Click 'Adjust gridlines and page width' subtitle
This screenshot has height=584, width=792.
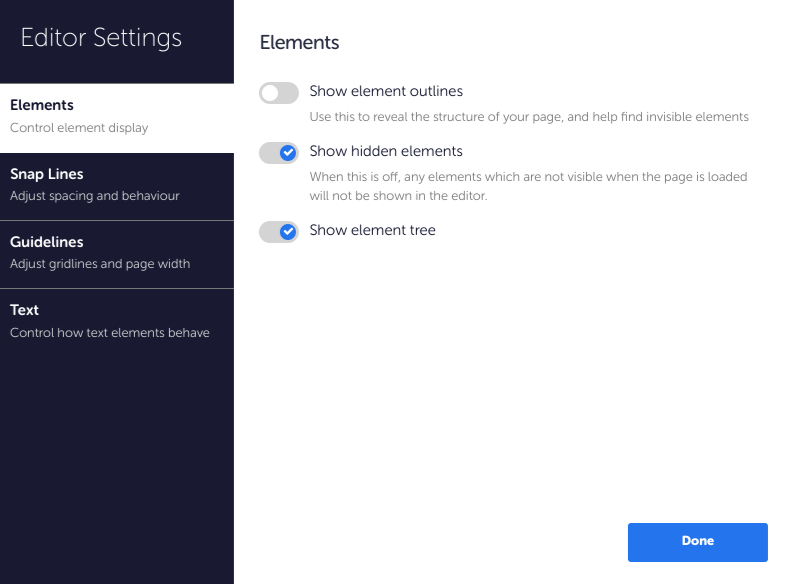[100, 264]
